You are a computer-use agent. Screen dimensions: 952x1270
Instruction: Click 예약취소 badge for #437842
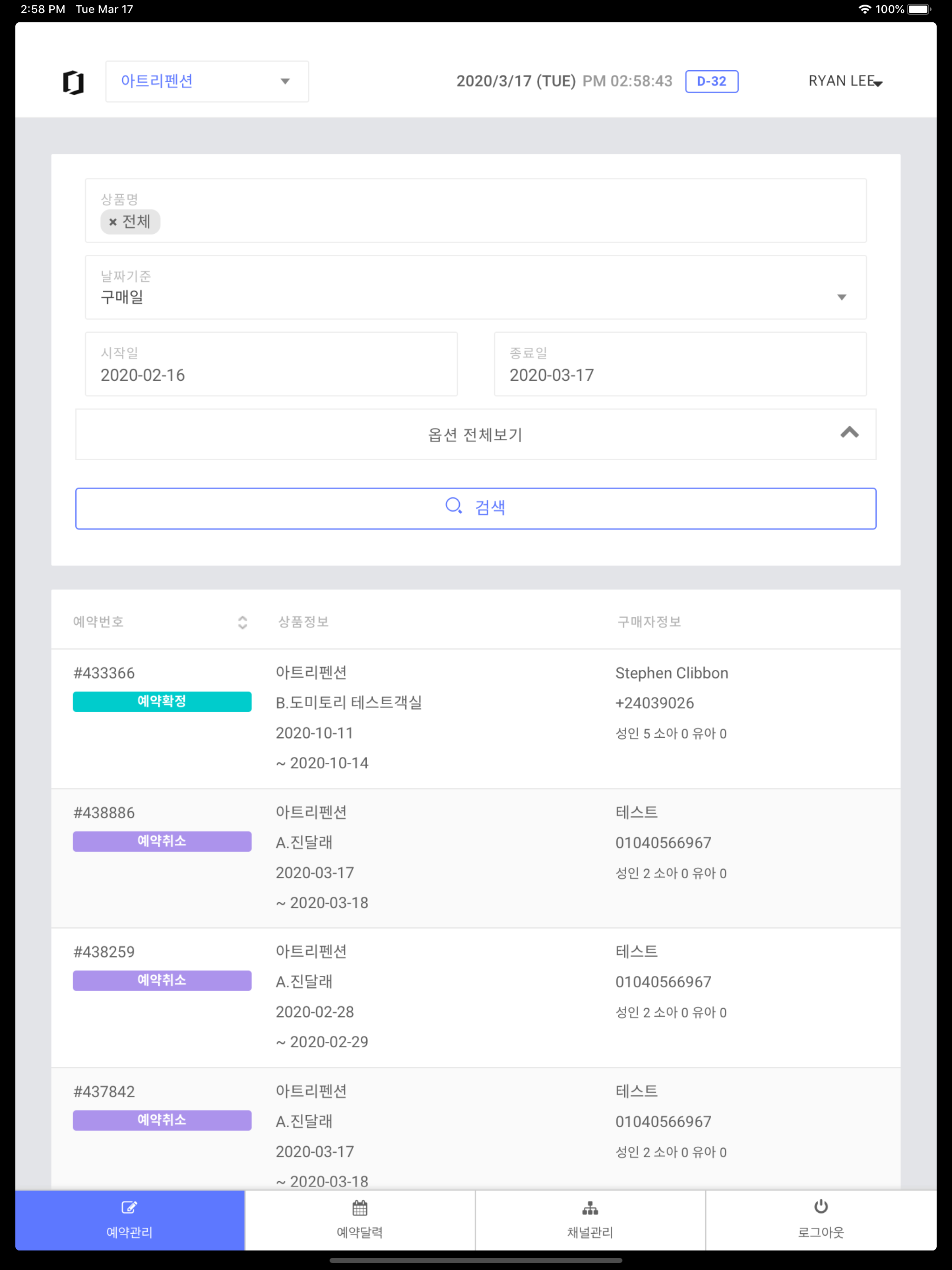pyautogui.click(x=162, y=1120)
